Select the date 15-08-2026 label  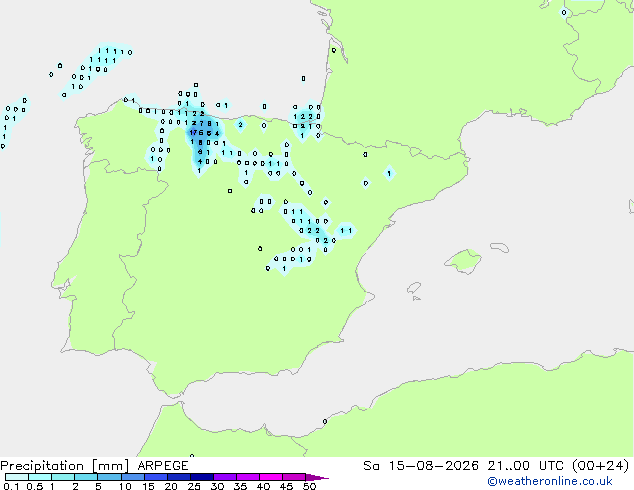pyautogui.click(x=433, y=466)
